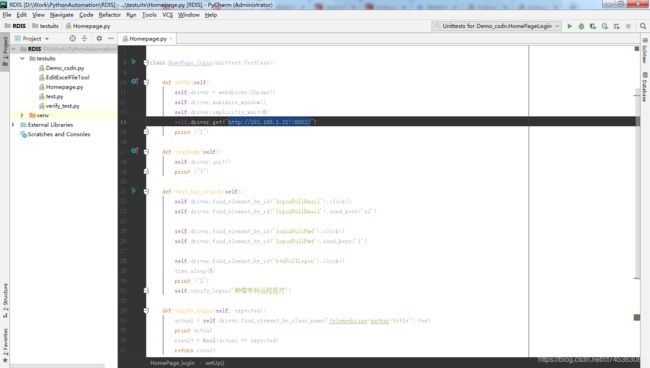Image resolution: width=650 pixels, height=368 pixels.
Task: Open the Window menu
Action: [189, 15]
